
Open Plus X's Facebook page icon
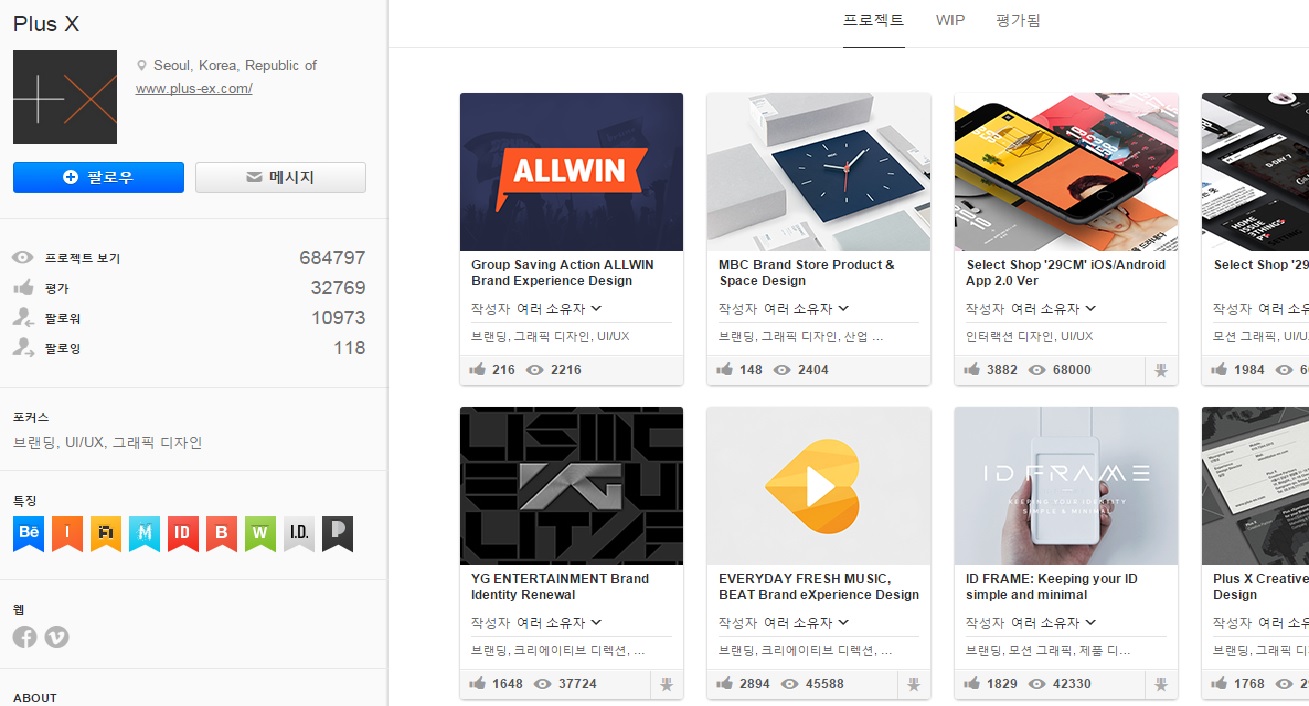coord(24,636)
